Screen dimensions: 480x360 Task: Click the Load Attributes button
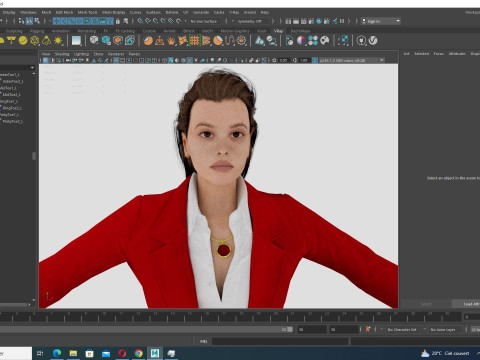[467, 304]
